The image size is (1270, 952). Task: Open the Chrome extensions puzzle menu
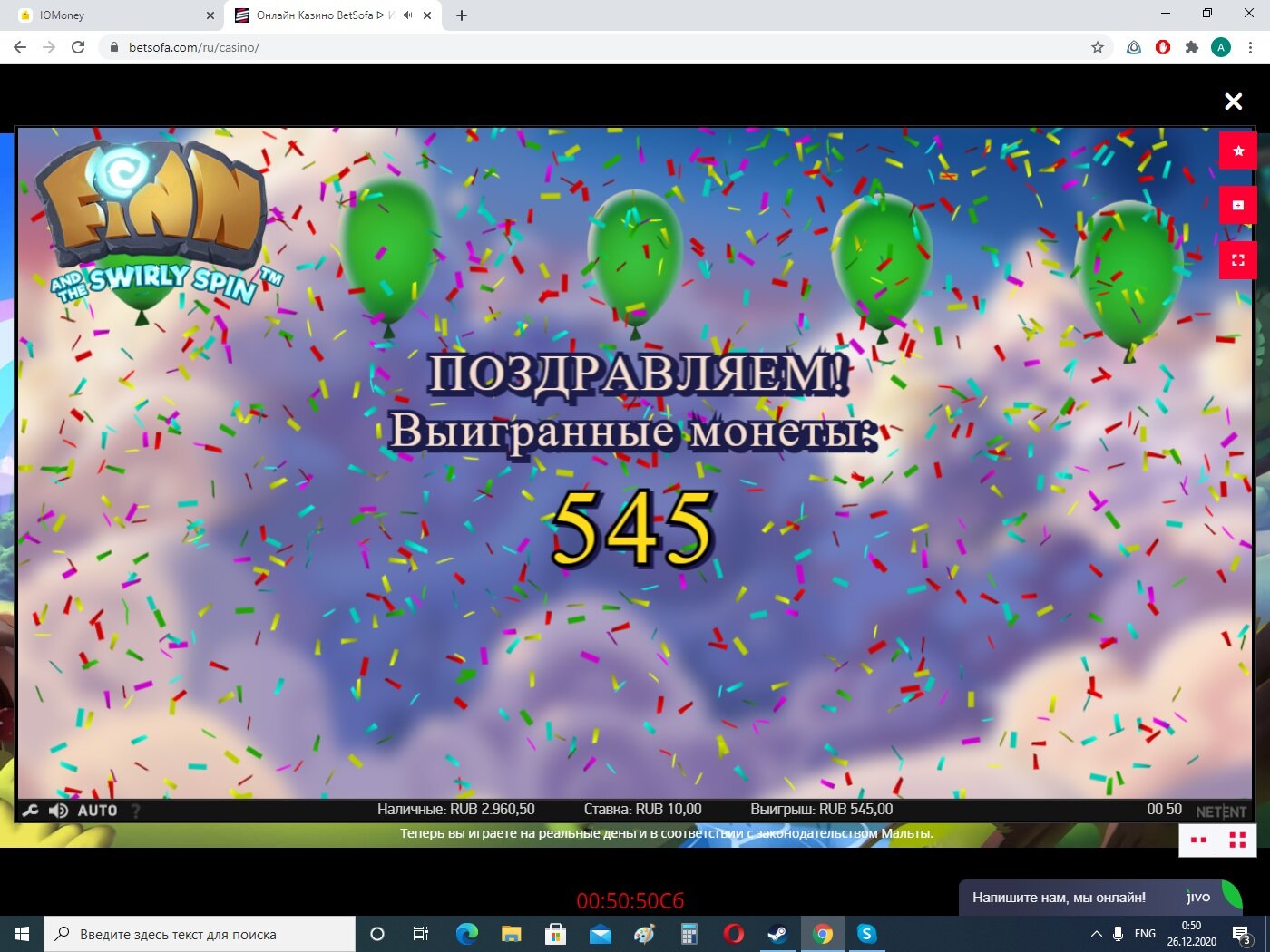pos(1192,47)
